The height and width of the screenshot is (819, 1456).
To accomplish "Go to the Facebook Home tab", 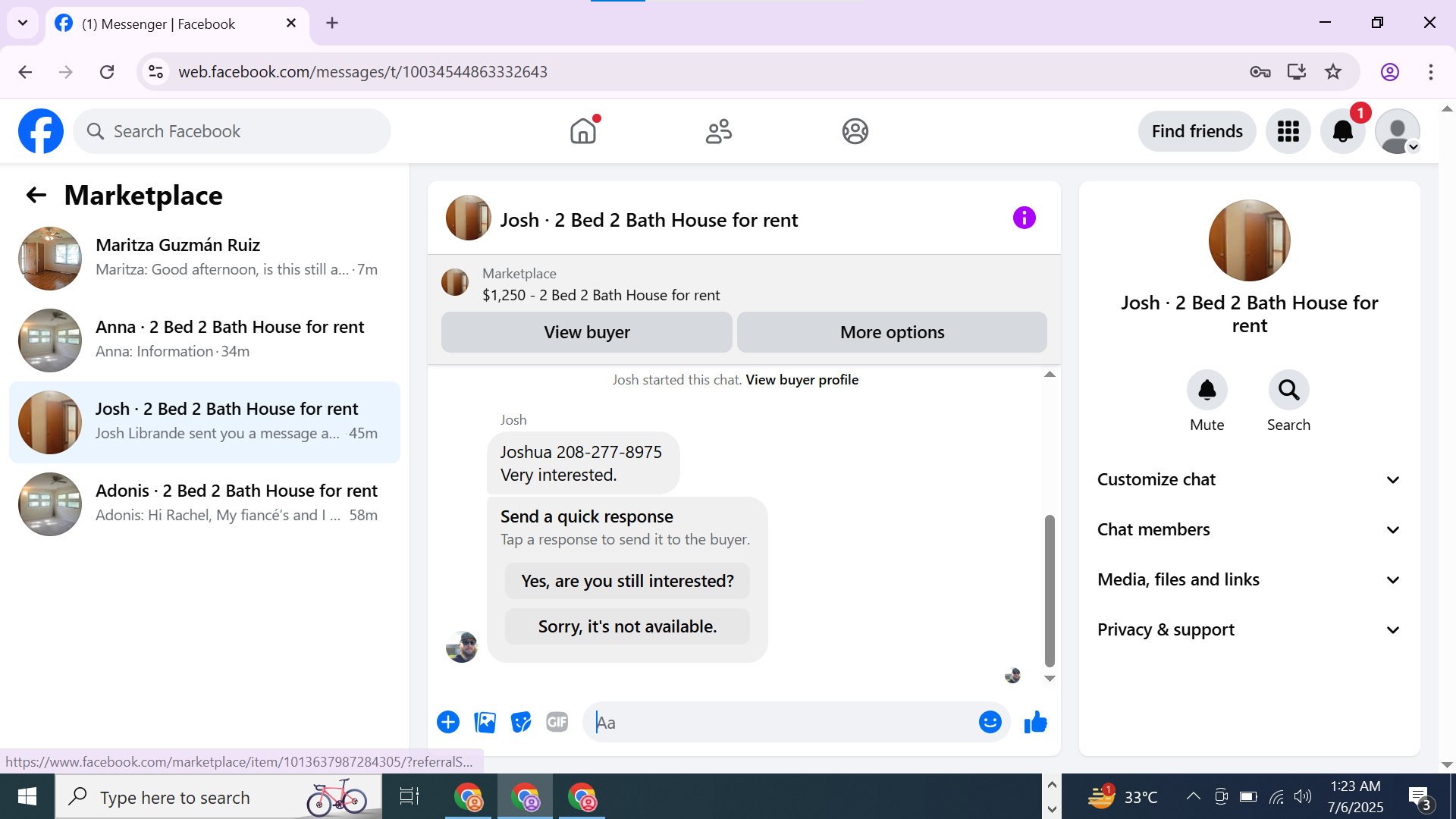I will (583, 131).
